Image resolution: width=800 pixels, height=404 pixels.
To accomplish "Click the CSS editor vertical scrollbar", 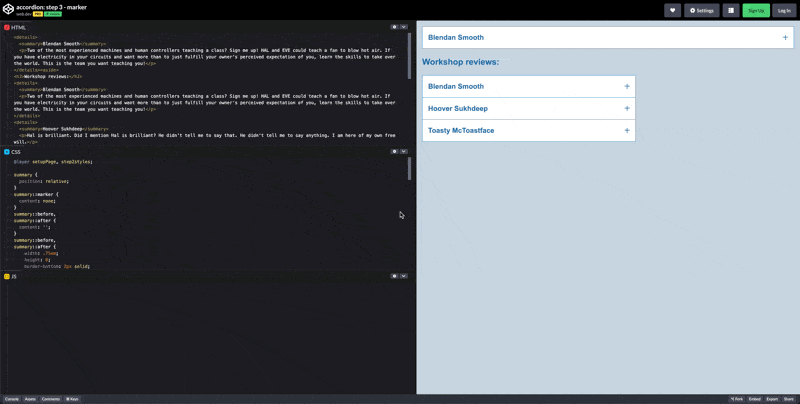I will pyautogui.click(x=409, y=170).
